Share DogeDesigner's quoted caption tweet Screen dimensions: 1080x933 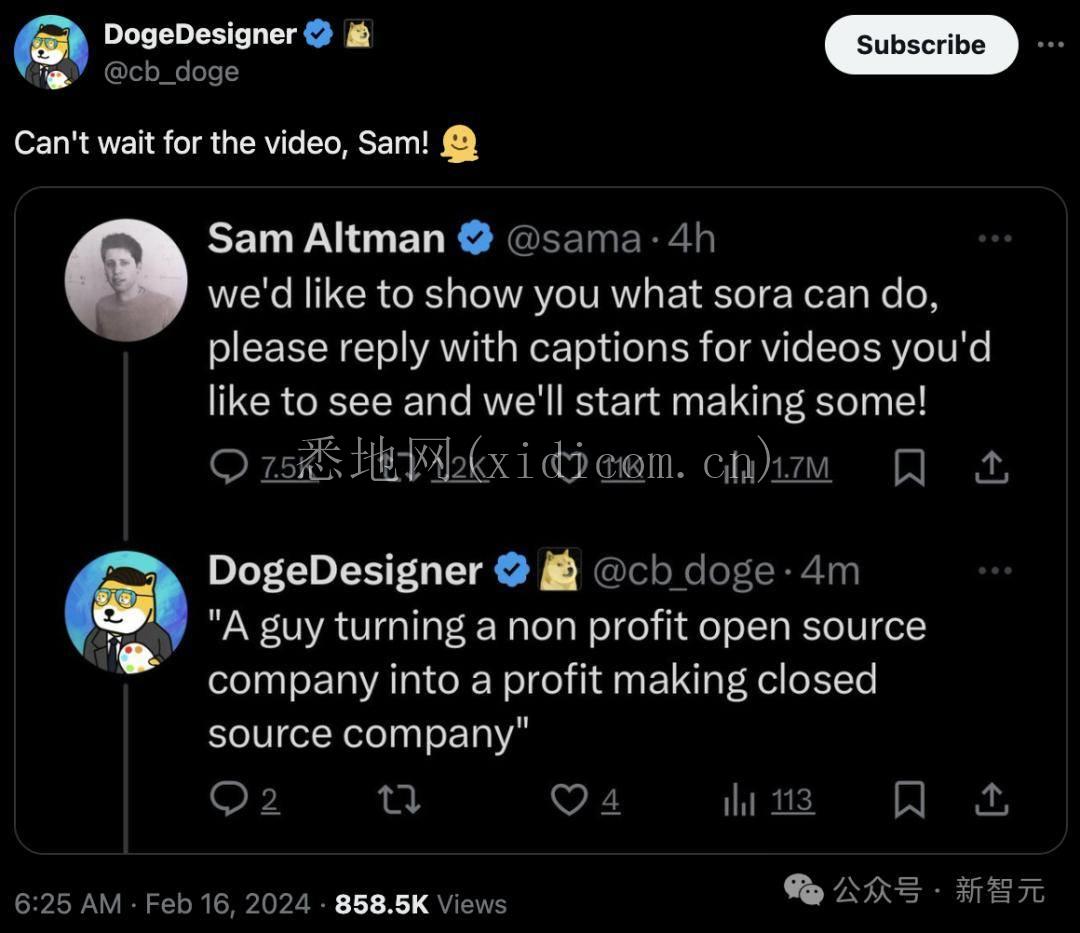pyautogui.click(x=990, y=799)
